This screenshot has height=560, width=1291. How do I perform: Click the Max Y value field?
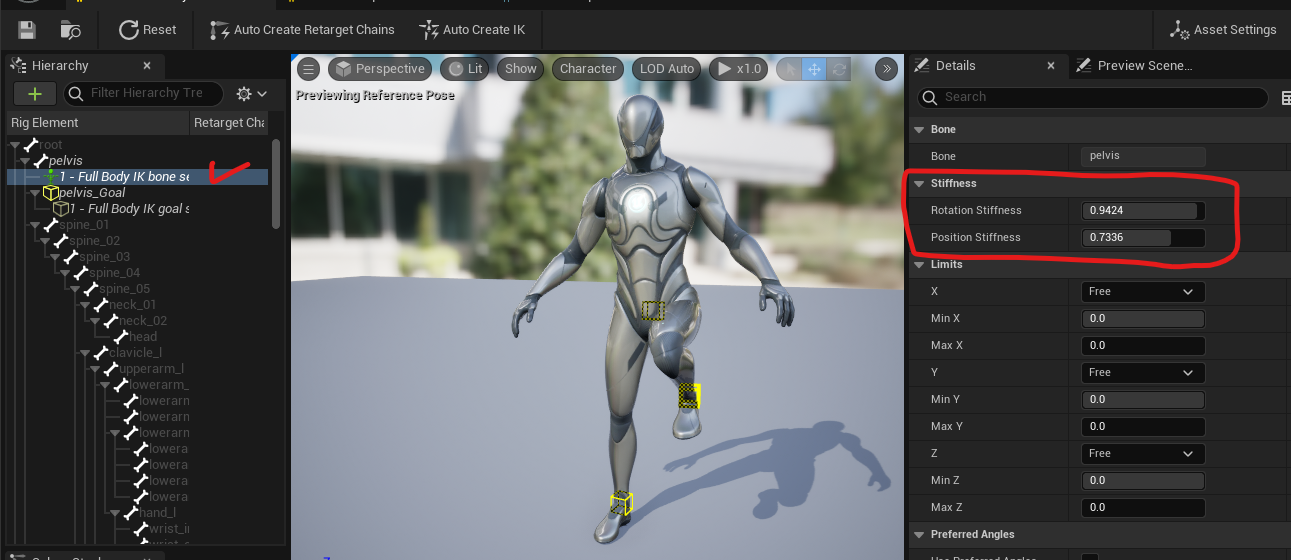1143,426
